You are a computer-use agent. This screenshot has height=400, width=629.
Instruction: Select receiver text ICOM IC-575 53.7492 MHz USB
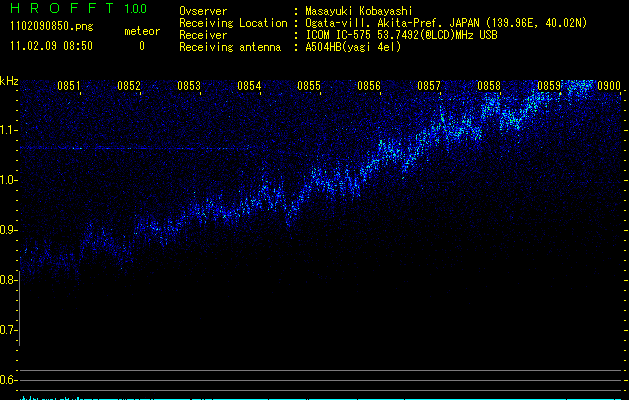pos(401,35)
